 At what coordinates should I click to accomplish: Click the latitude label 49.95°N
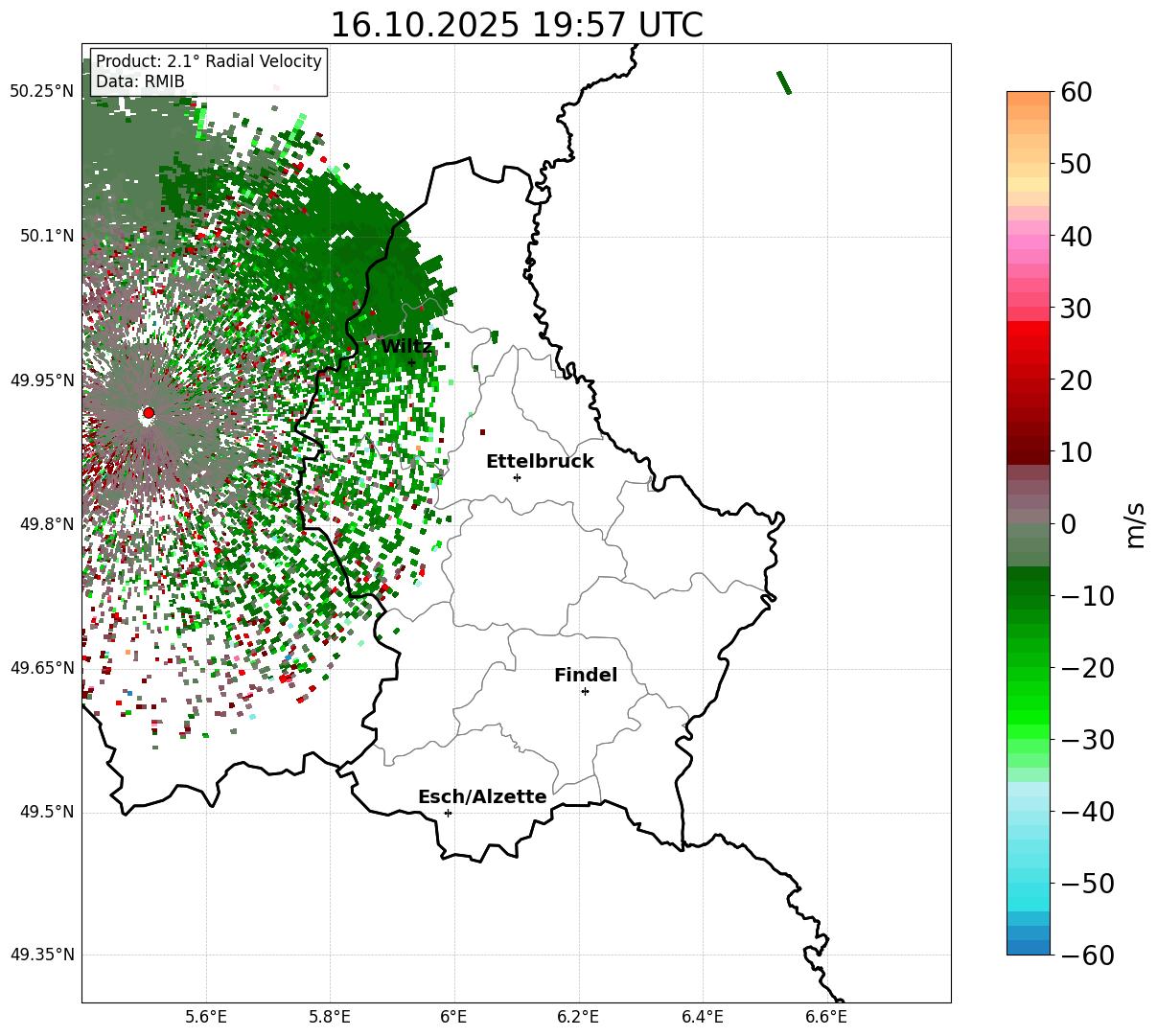(x=41, y=380)
